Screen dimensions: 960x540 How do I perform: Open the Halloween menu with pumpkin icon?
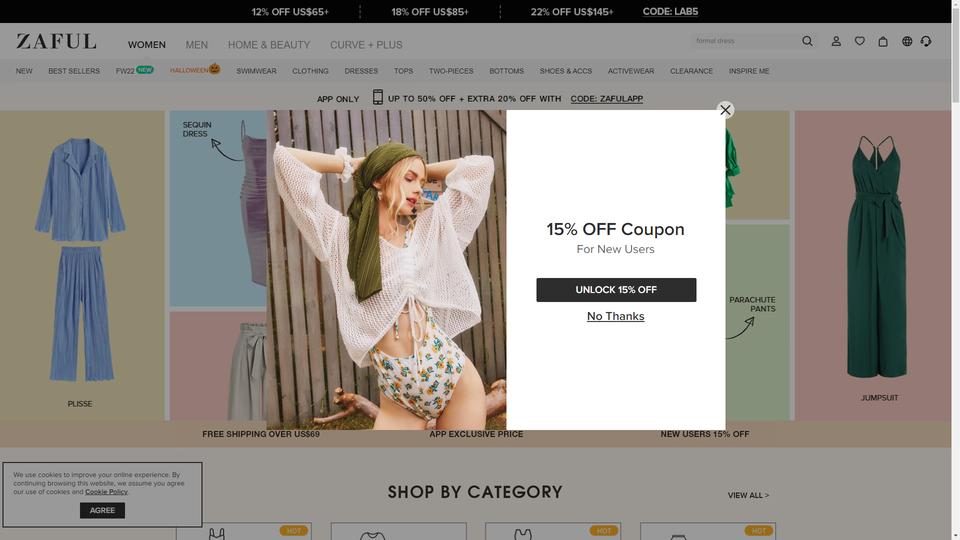pyautogui.click(x=195, y=70)
